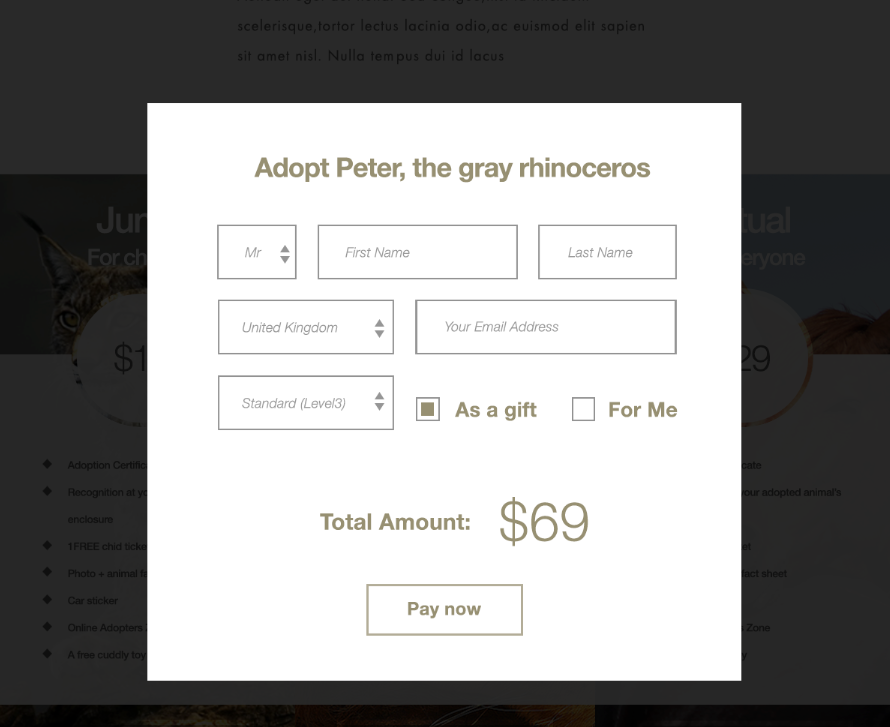Viewport: 890px width, 727px height.
Task: Select the Your Email Address field
Action: coord(545,327)
